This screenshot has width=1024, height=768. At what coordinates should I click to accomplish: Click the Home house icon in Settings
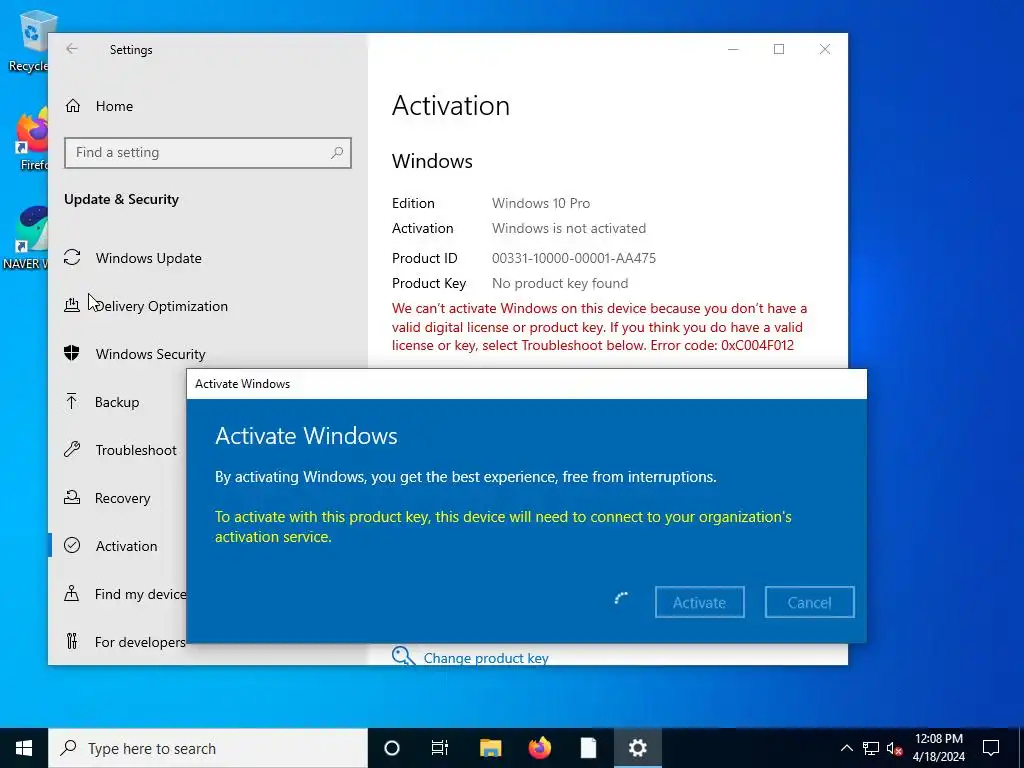click(72, 106)
